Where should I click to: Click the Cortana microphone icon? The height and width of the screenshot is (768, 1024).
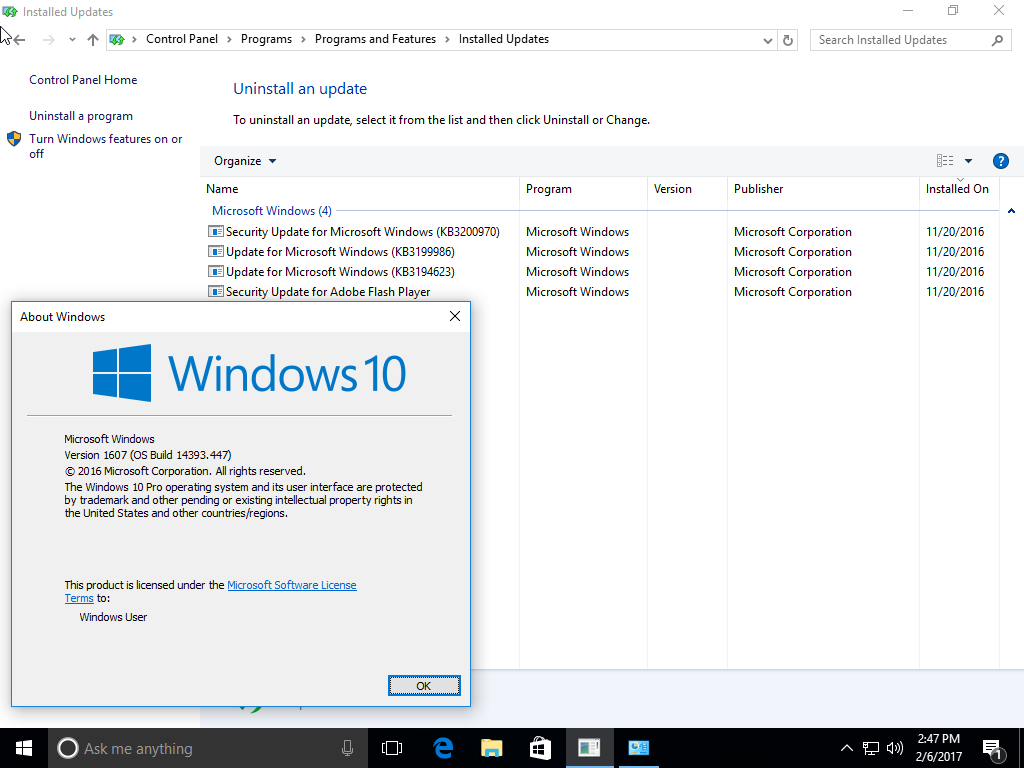tap(347, 748)
